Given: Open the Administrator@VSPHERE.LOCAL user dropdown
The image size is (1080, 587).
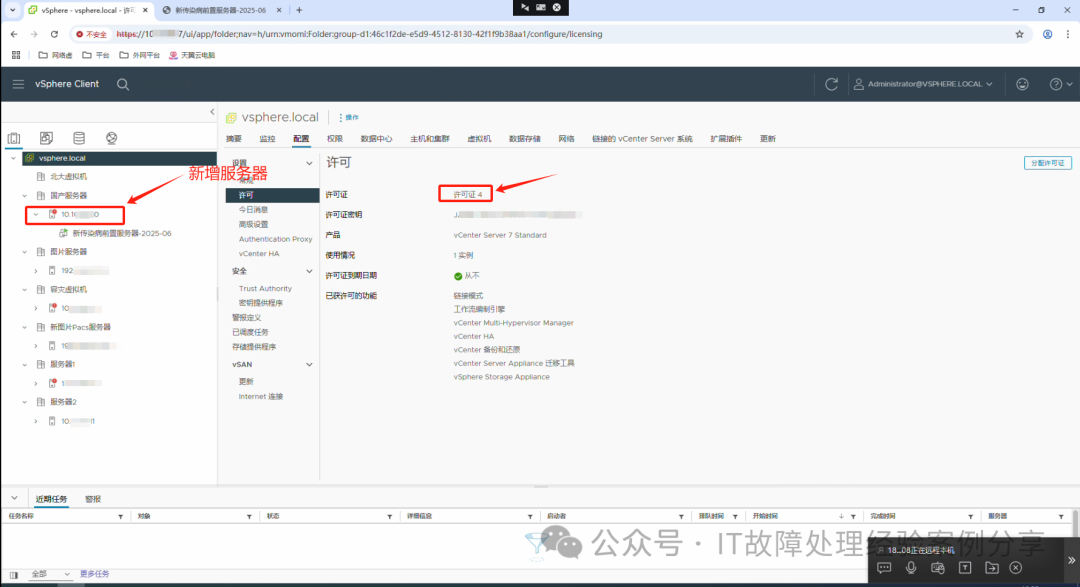Looking at the screenshot, I should coord(924,84).
